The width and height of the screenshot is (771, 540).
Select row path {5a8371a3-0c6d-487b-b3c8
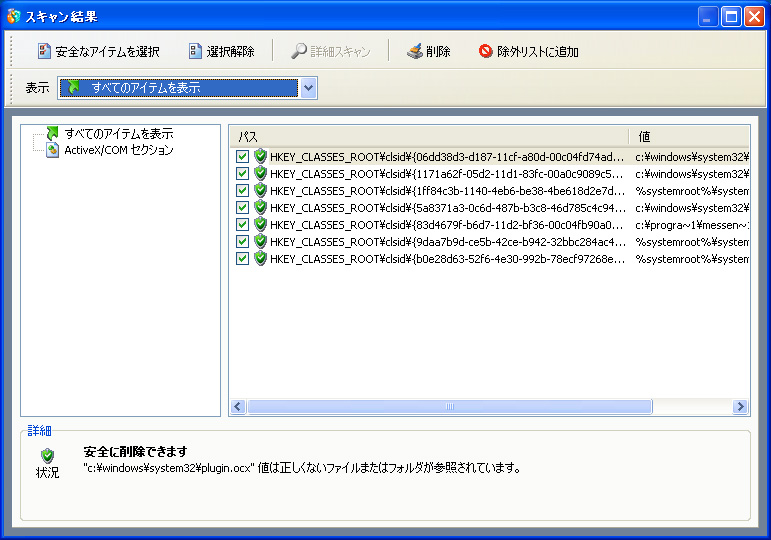(x=447, y=208)
